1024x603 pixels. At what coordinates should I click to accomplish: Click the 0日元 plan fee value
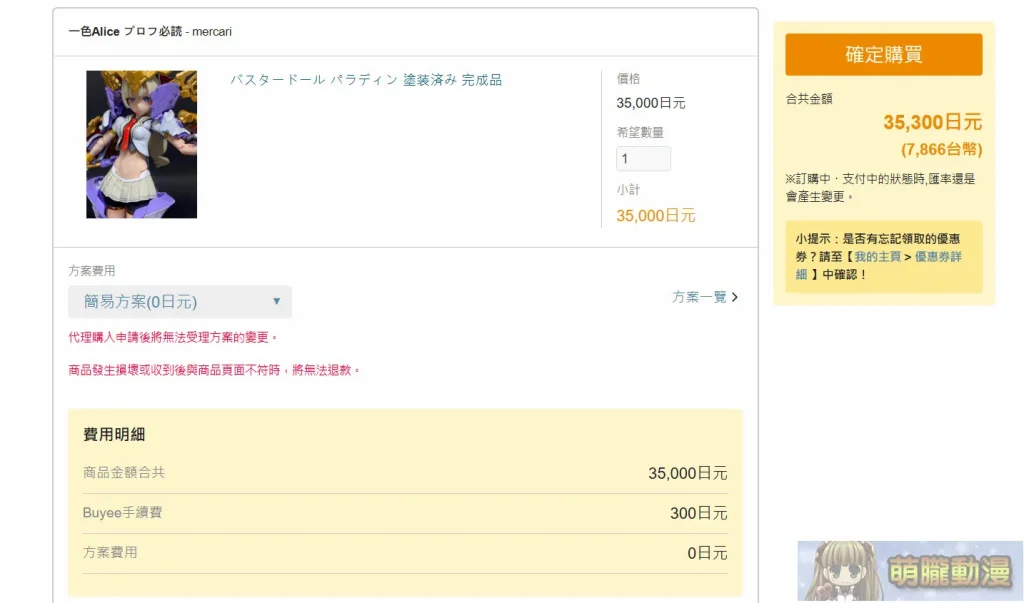707,553
